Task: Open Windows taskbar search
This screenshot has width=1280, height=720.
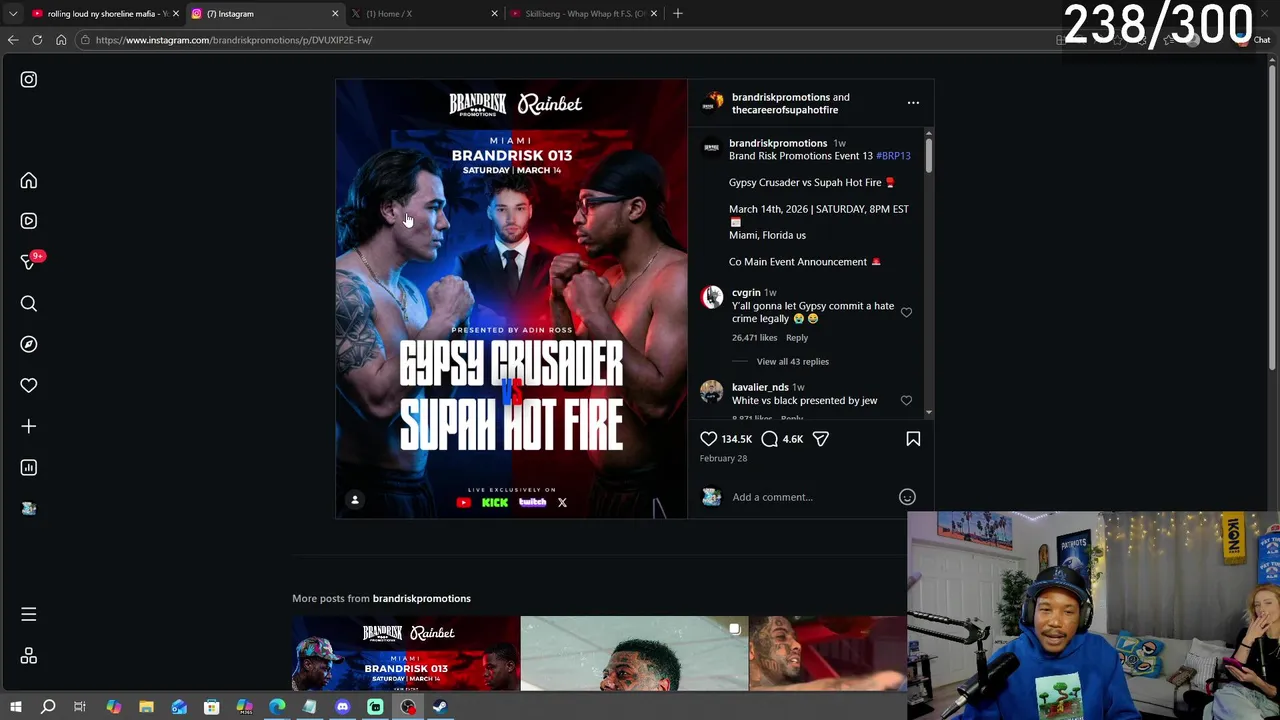Action: [x=48, y=707]
